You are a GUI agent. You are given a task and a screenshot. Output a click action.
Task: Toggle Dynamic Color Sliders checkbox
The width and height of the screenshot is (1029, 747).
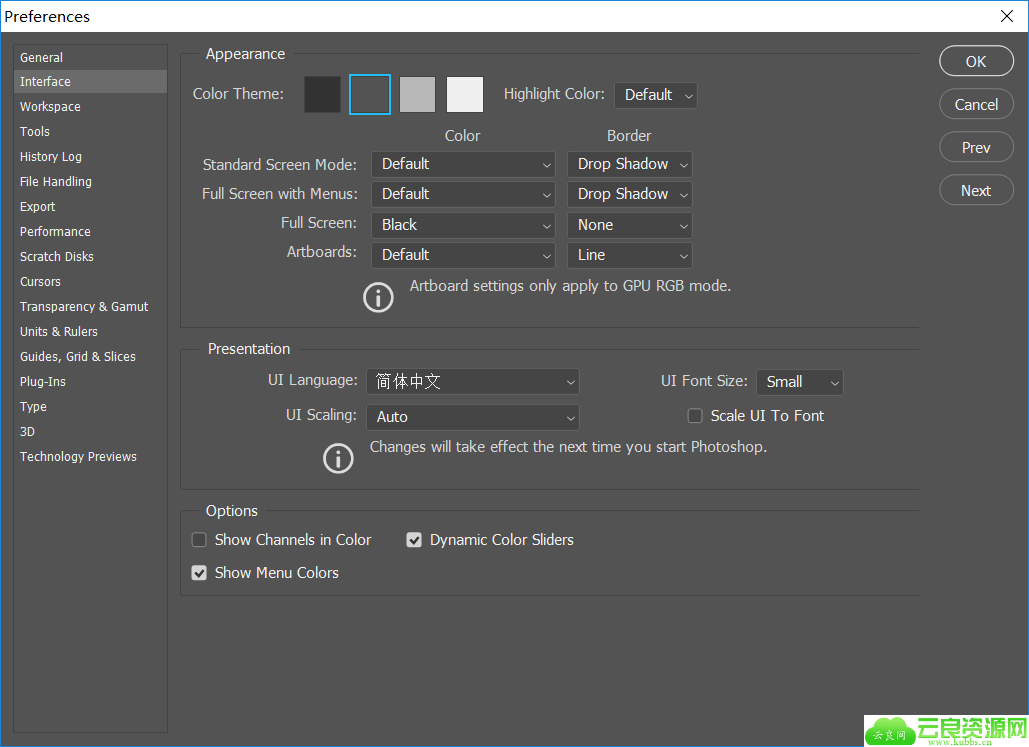point(414,540)
